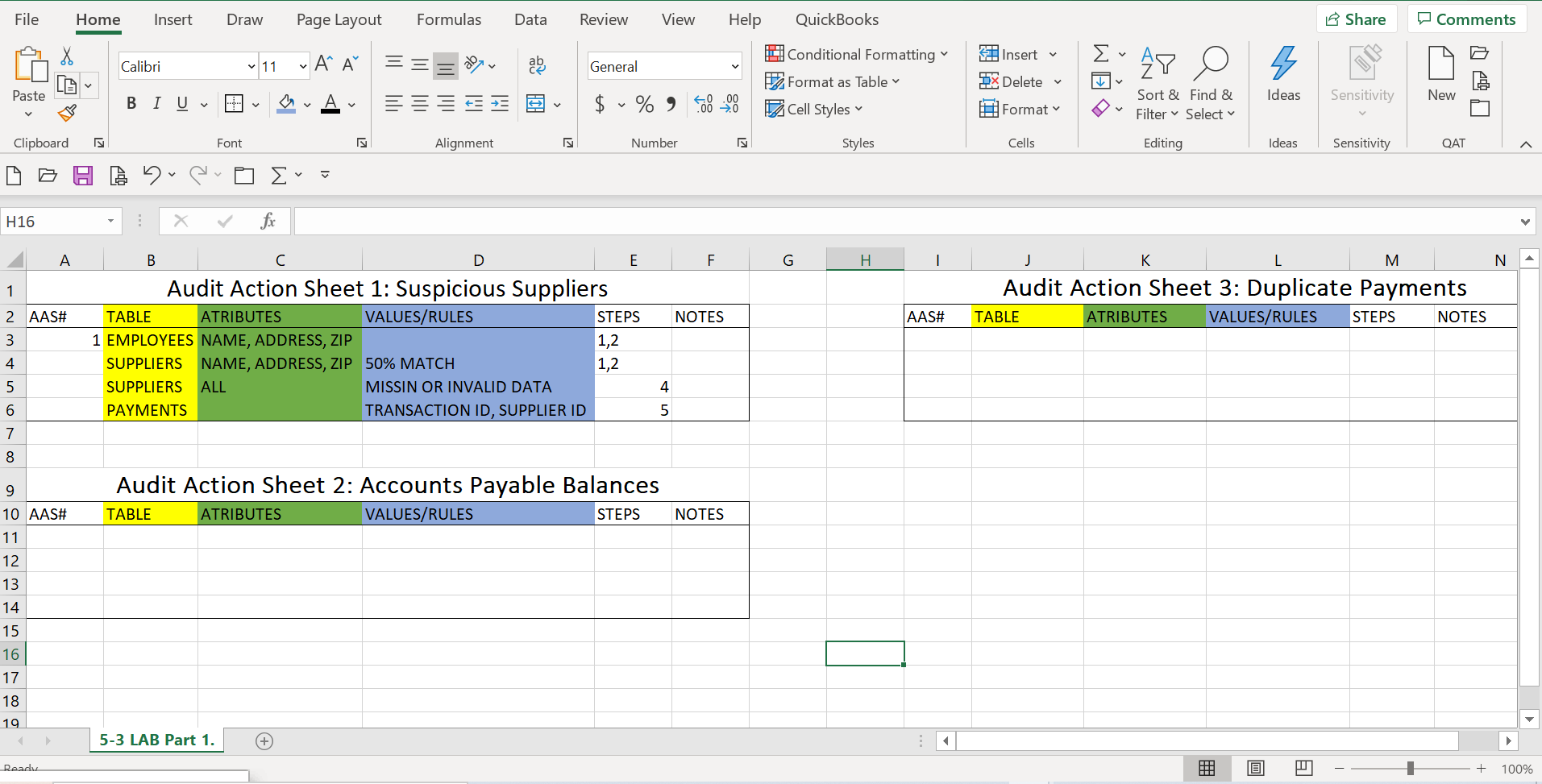
Task: Toggle italic formatting on the selection
Action: (156, 103)
